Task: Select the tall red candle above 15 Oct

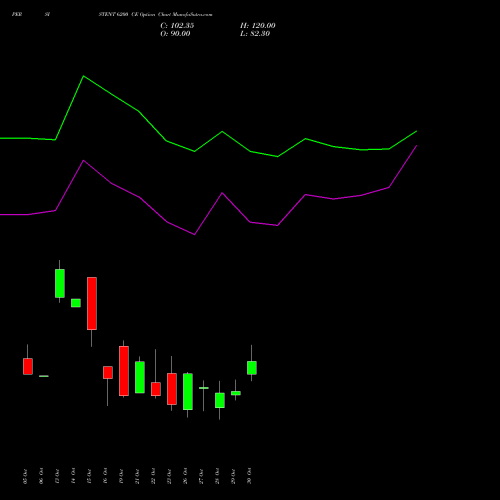Action: [x=92, y=303]
